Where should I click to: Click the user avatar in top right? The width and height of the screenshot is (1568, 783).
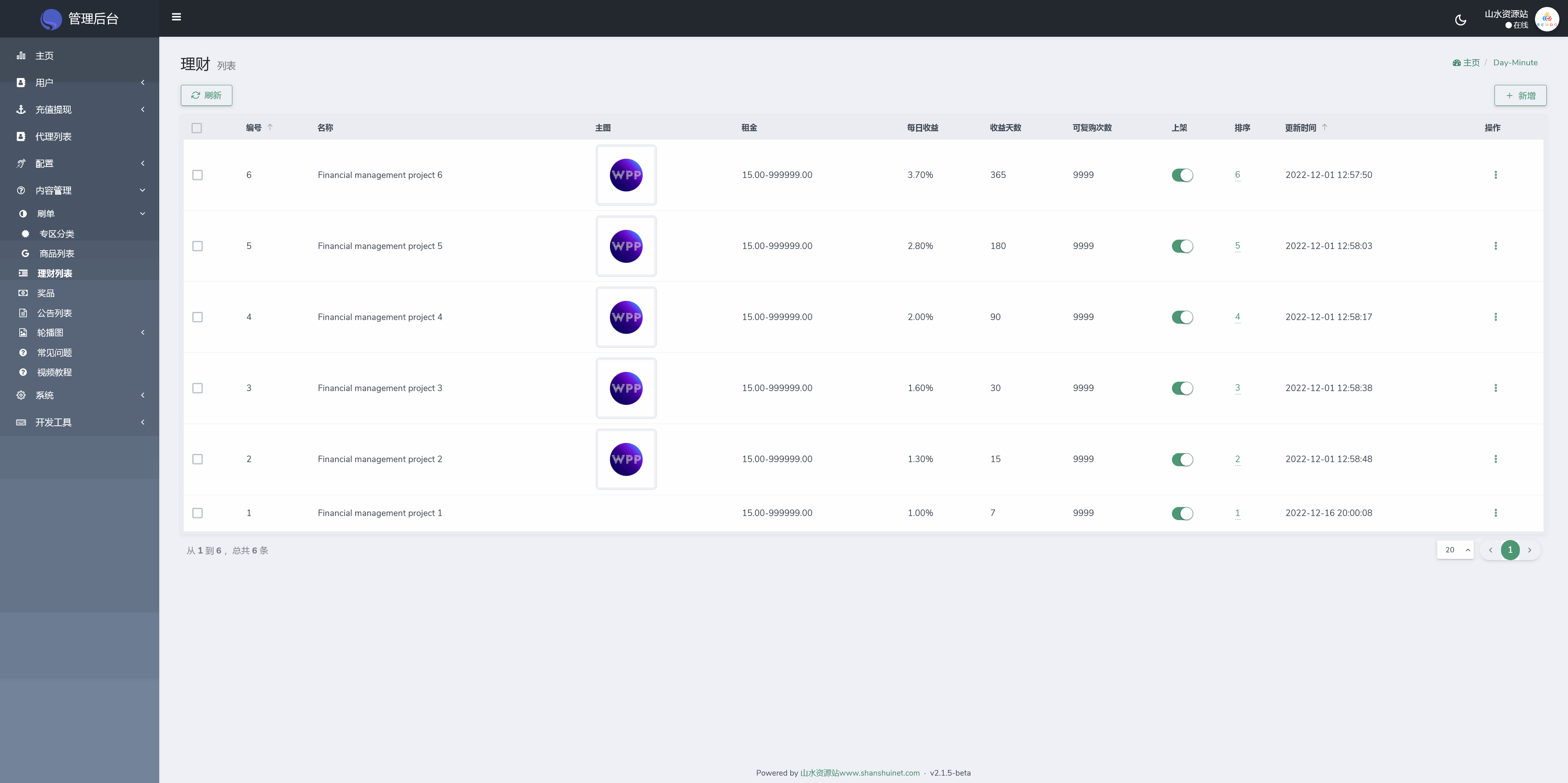click(1547, 19)
